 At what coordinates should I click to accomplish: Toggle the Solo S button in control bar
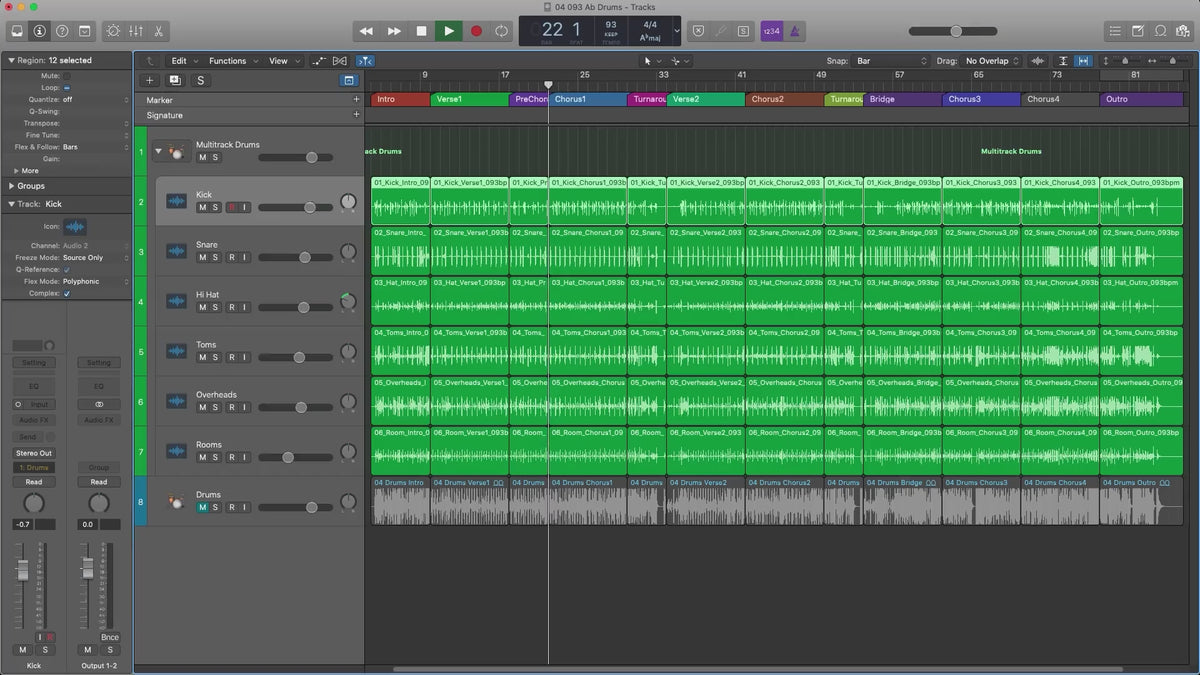point(743,31)
